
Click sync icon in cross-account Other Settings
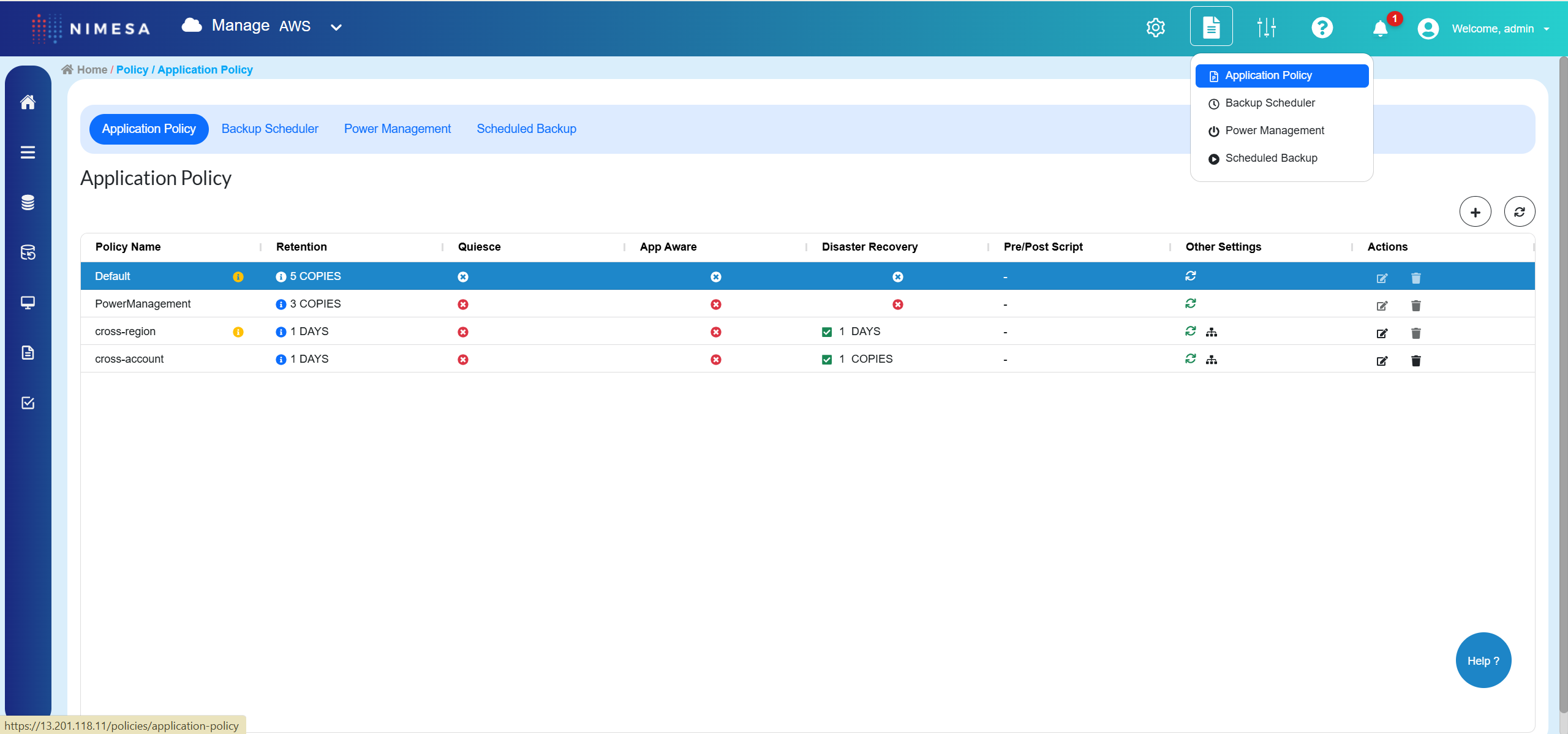click(1190, 358)
